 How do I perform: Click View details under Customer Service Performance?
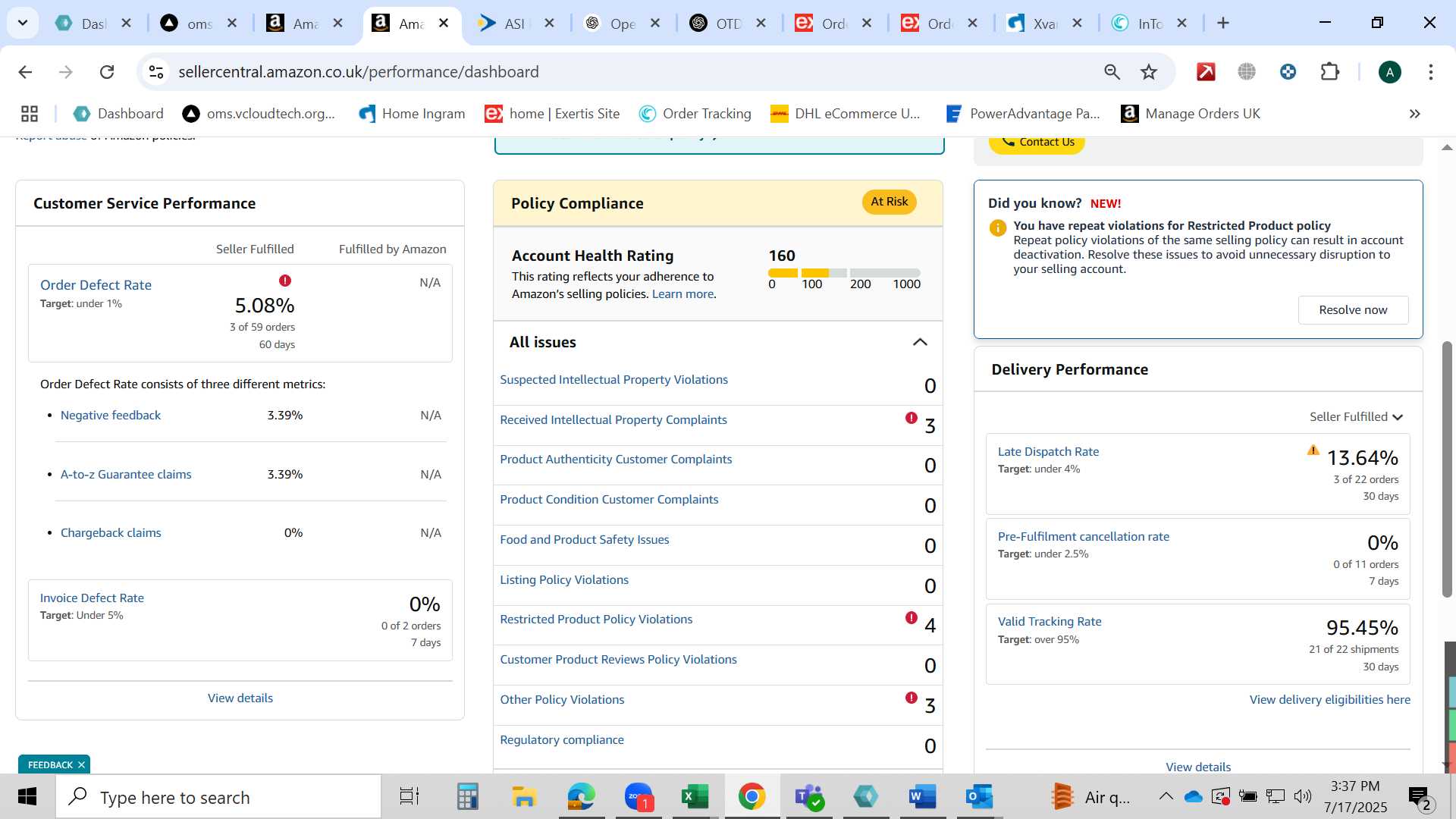click(240, 698)
